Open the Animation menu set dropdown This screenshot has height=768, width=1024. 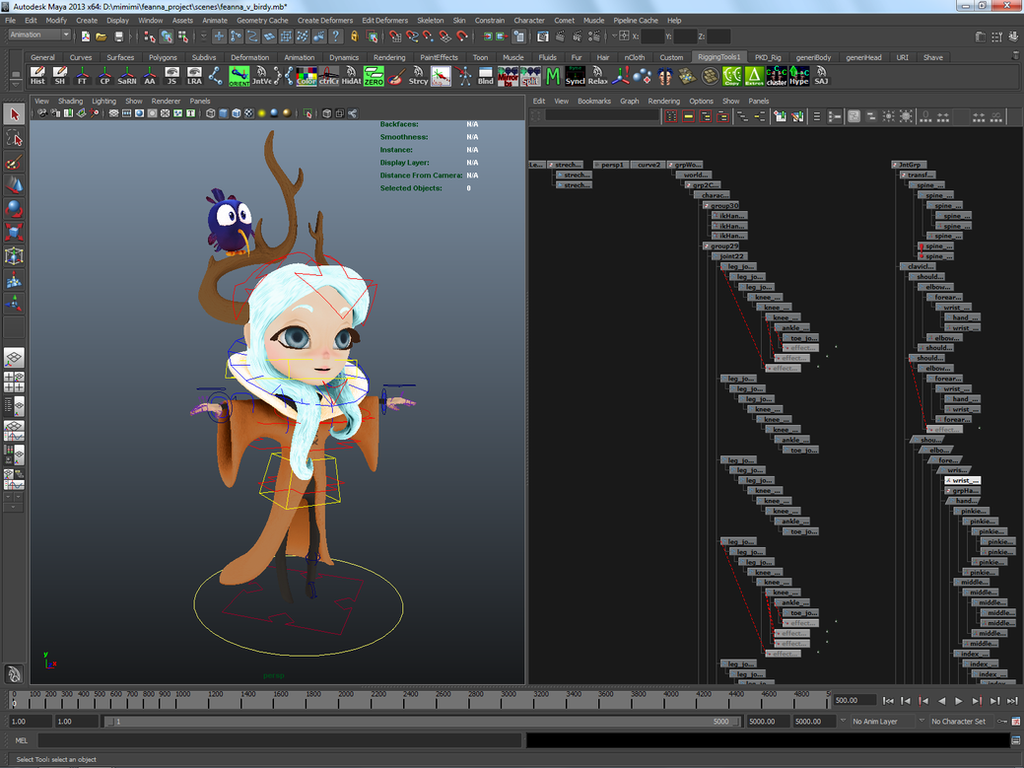[x=39, y=35]
